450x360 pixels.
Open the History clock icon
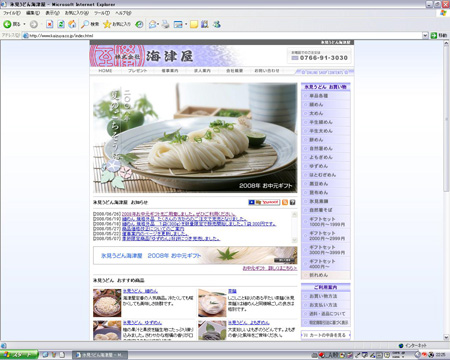click(x=140, y=24)
